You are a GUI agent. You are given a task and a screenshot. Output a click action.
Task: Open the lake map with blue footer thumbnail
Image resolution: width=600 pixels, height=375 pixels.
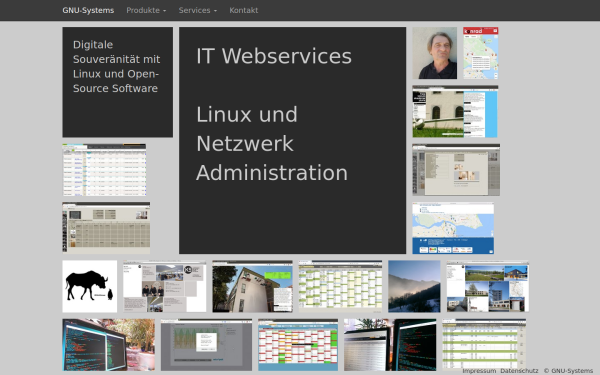click(453, 228)
